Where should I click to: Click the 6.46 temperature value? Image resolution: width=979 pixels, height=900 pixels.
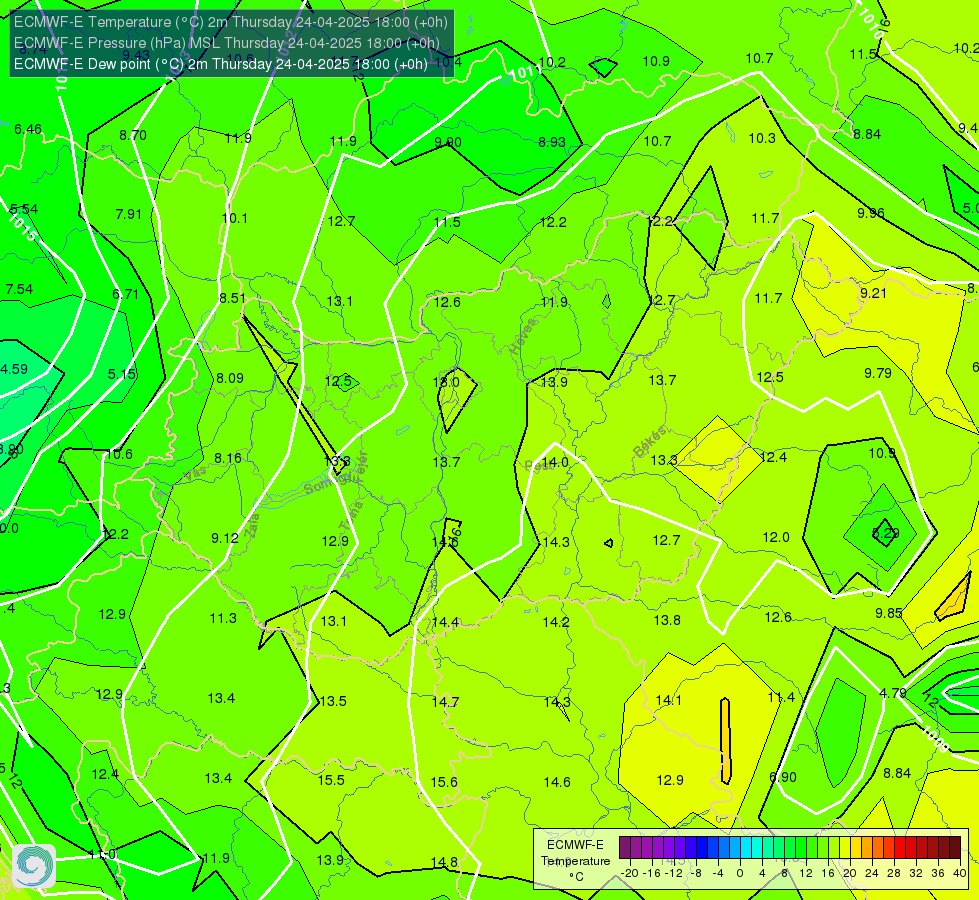(x=28, y=129)
